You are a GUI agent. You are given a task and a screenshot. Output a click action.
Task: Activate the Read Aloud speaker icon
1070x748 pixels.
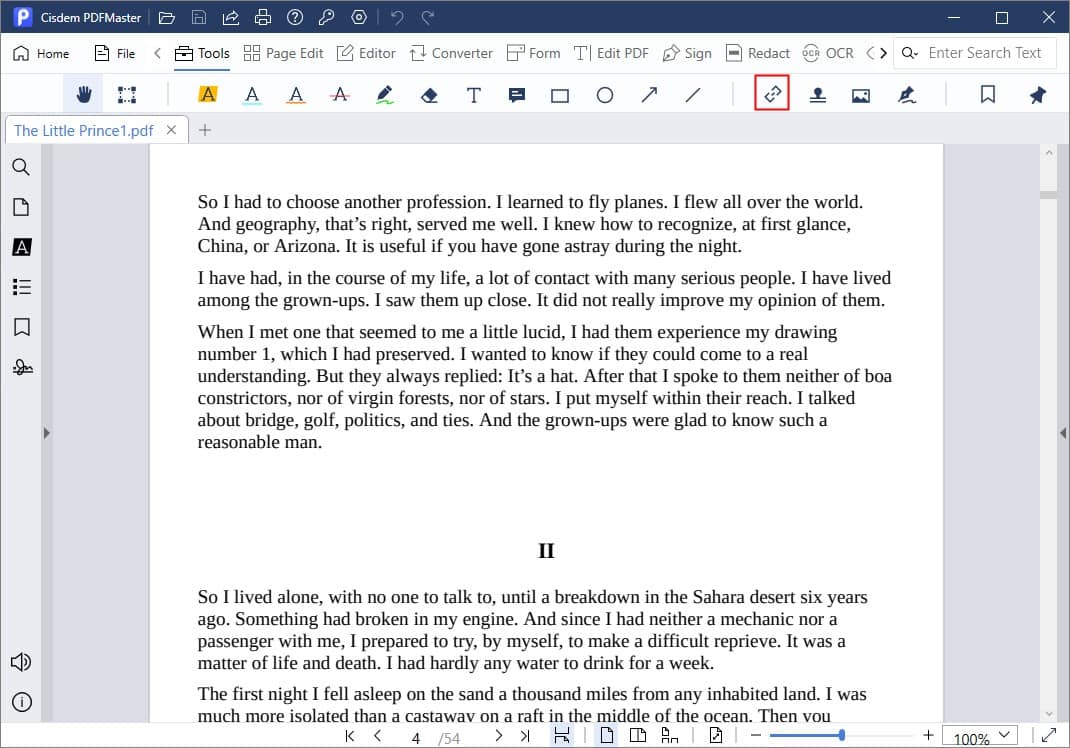click(21, 662)
